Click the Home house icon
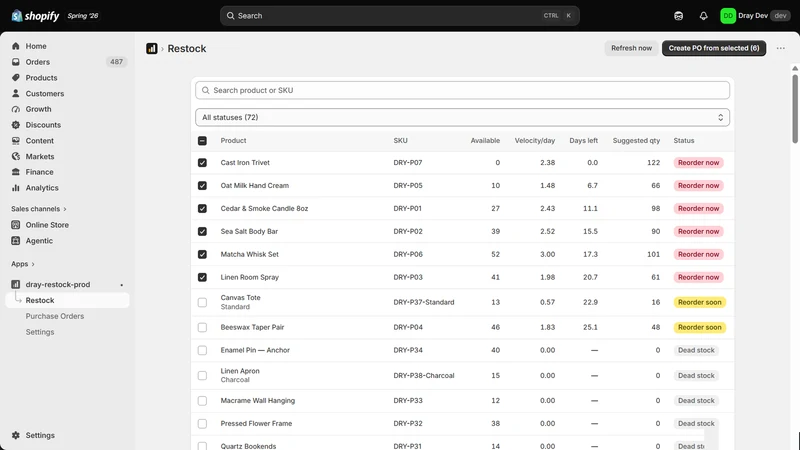Screen dimensions: 800x450 point(16,46)
